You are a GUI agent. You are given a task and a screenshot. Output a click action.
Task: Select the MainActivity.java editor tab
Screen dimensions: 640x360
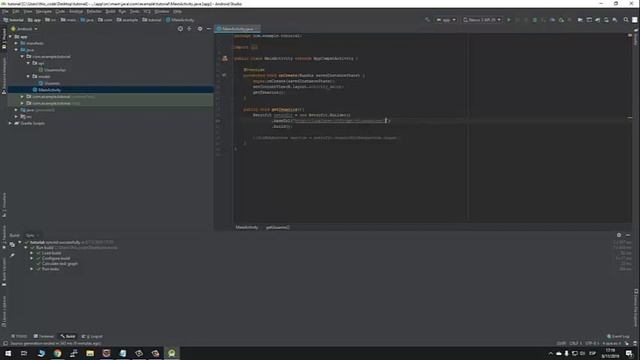coord(238,29)
